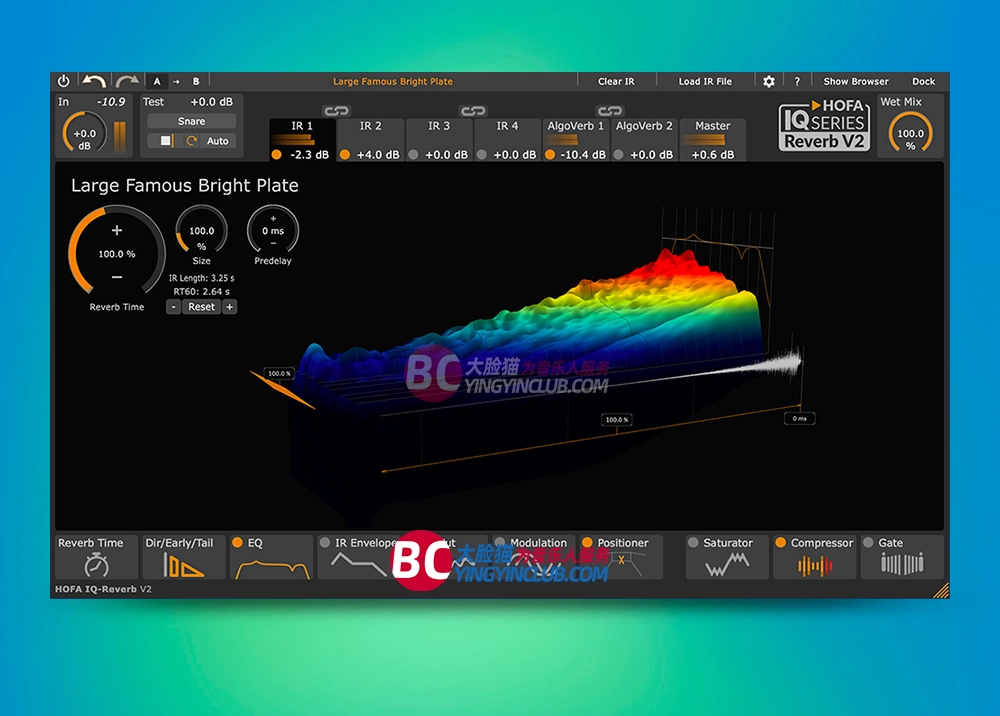Open settings with the gear icon
Screen dimensions: 1000x716
click(x=768, y=81)
